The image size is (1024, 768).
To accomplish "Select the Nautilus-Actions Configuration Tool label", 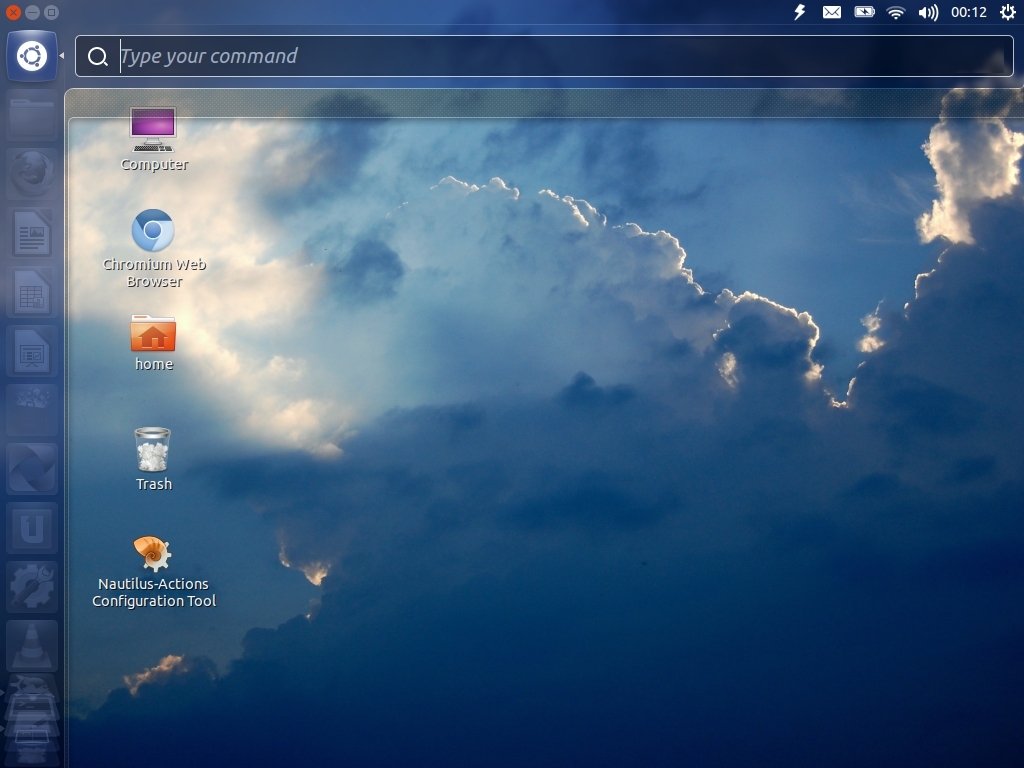I will (154, 592).
